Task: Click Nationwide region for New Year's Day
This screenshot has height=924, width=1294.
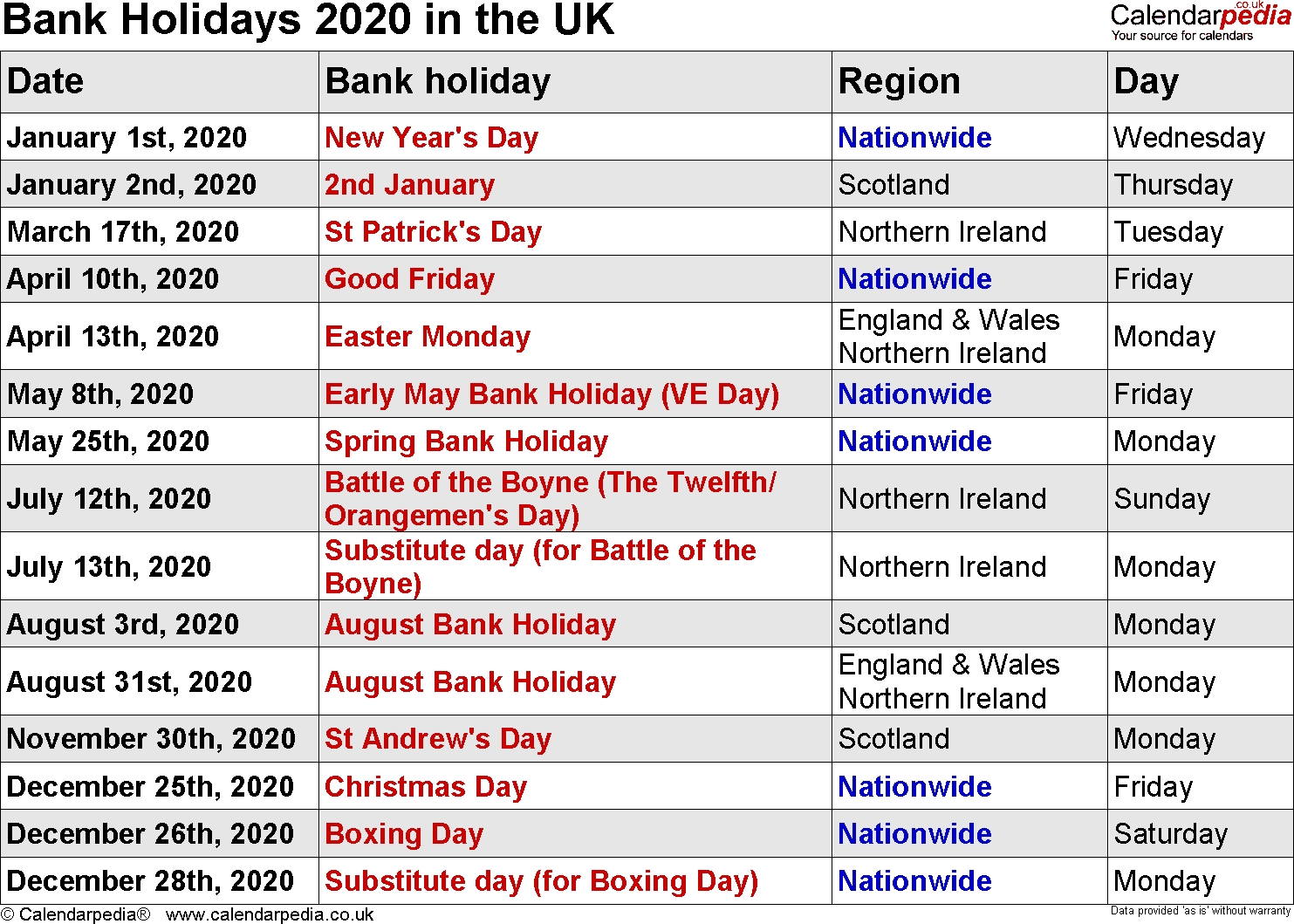Action: point(914,138)
